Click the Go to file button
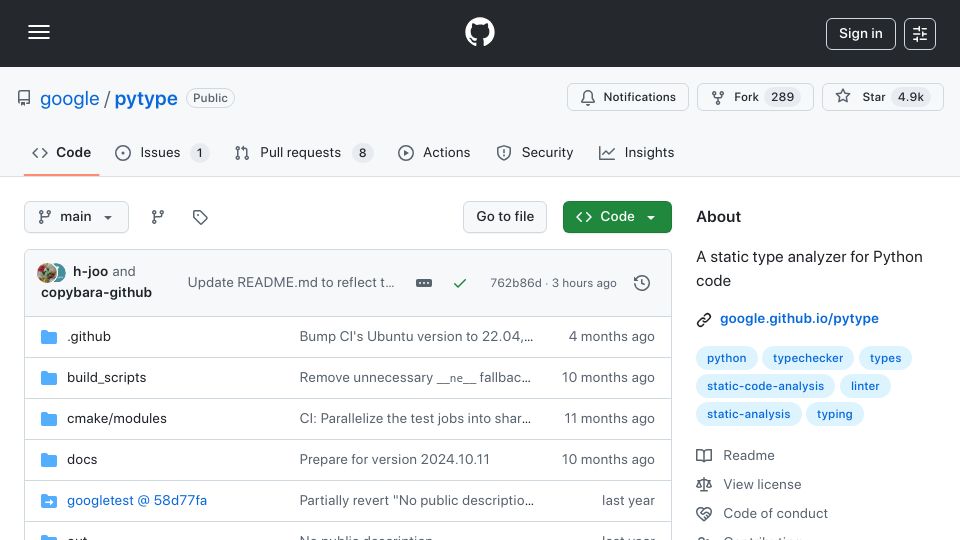 [504, 217]
